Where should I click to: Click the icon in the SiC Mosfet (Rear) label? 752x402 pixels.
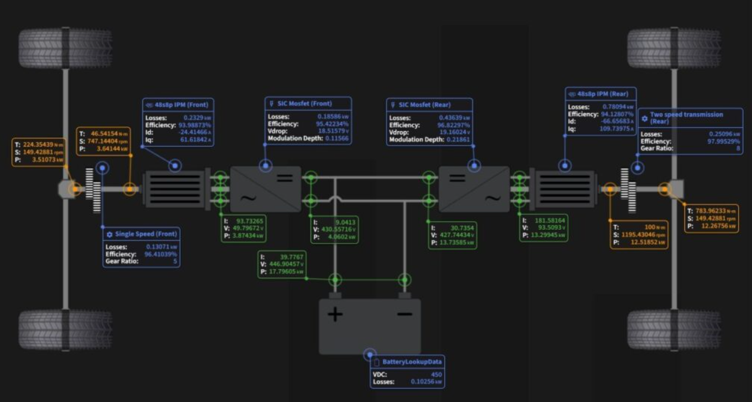(393, 105)
